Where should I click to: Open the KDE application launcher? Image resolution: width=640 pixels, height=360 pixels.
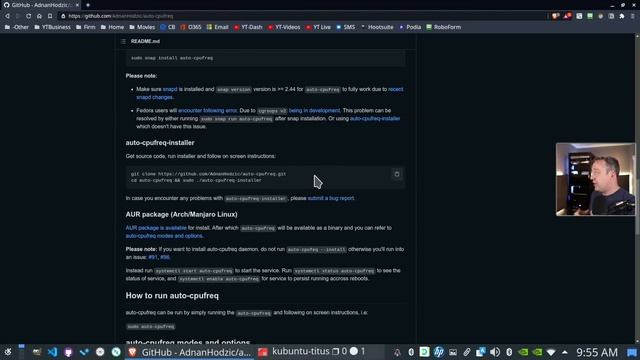[x=8, y=352]
